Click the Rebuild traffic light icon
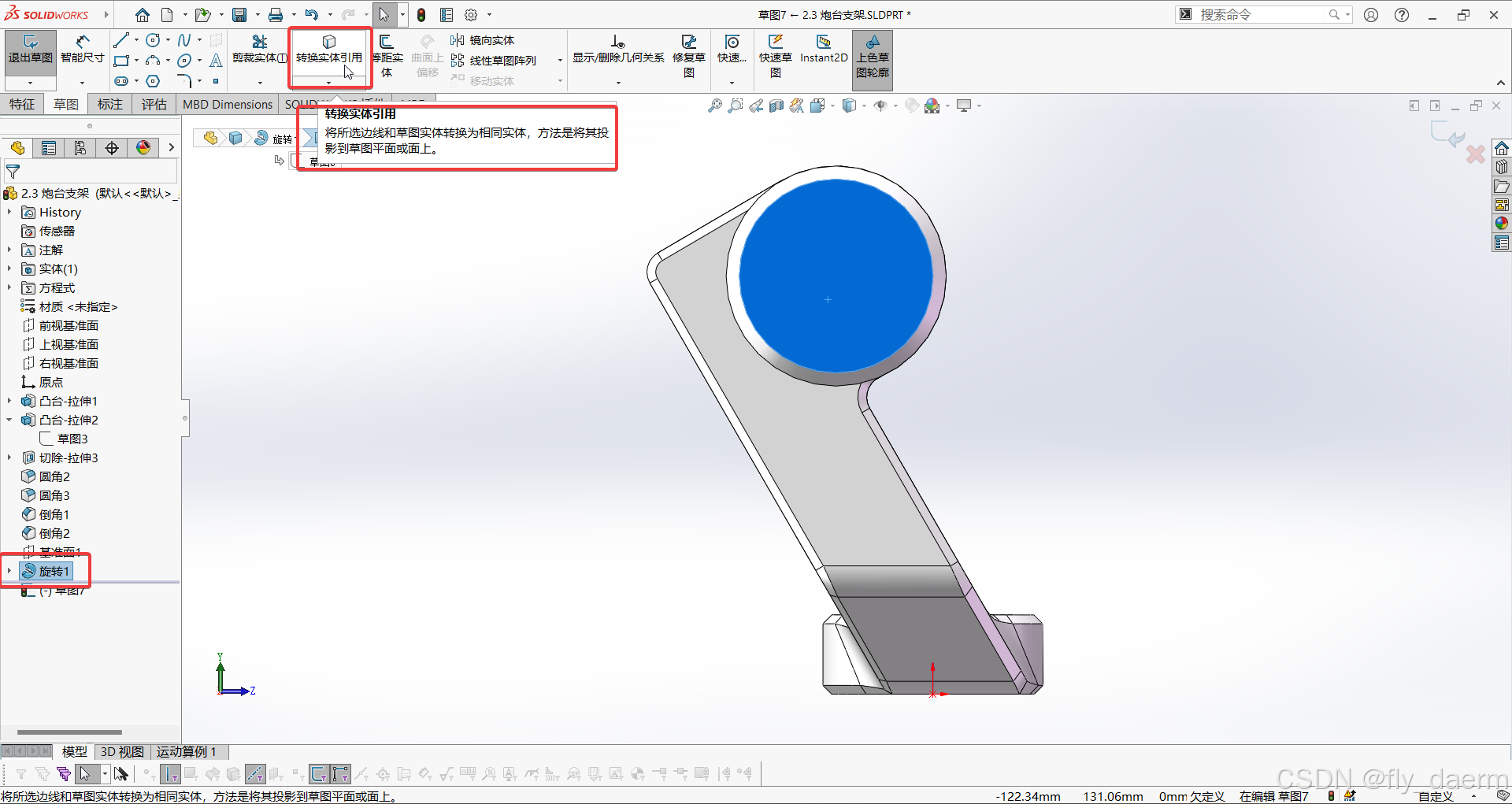 (421, 14)
